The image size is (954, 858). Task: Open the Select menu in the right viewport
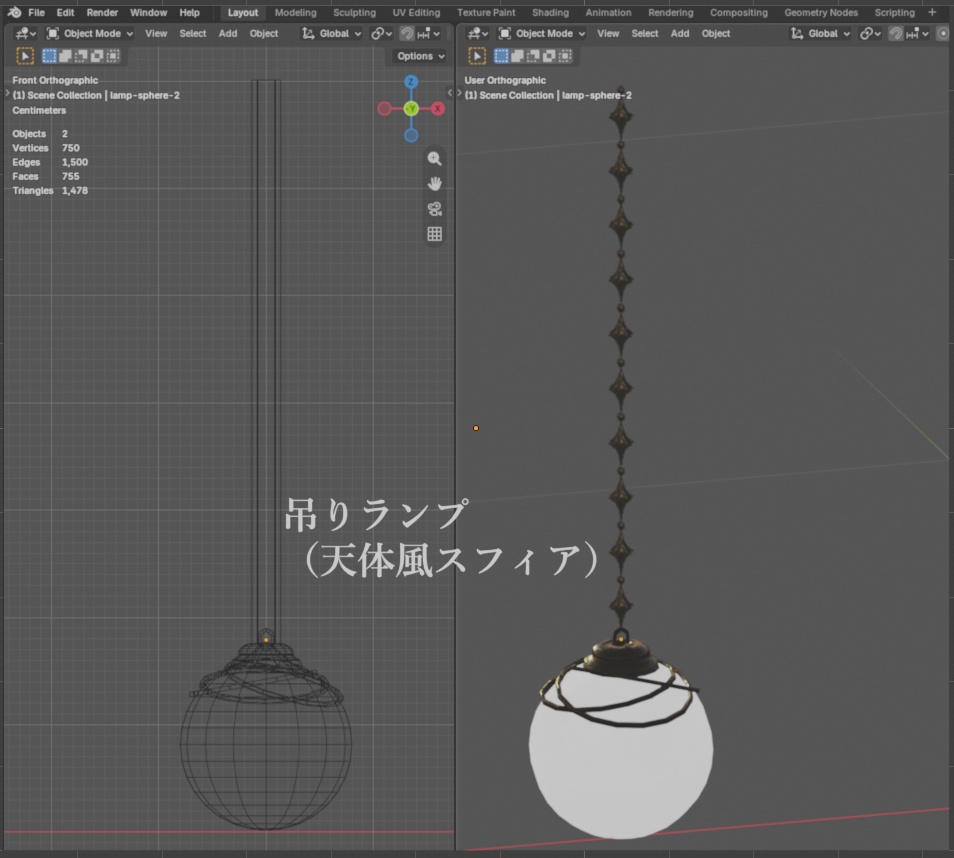(x=645, y=33)
